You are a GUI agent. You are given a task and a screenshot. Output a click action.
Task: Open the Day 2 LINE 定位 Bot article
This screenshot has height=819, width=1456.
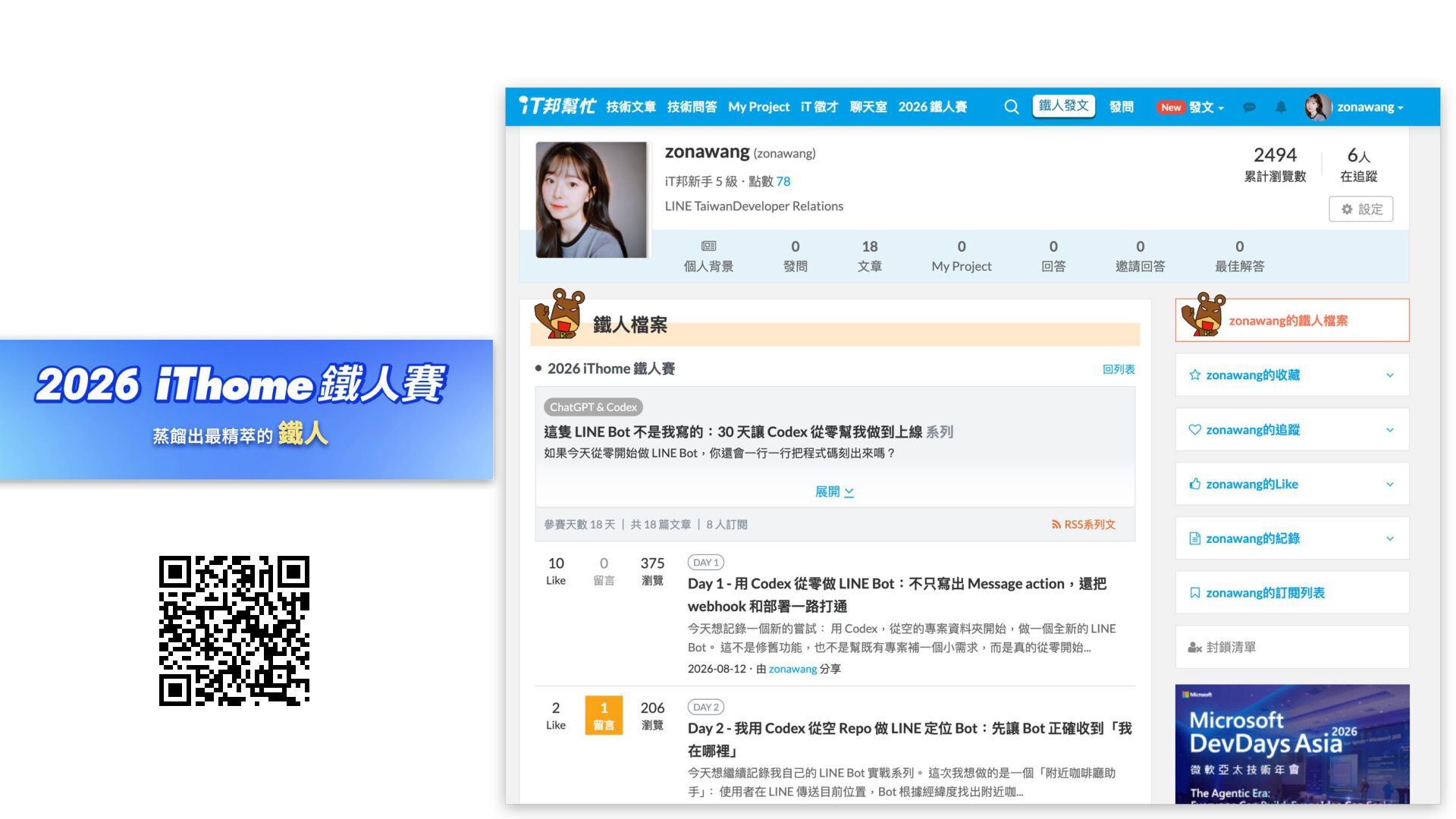click(910, 739)
